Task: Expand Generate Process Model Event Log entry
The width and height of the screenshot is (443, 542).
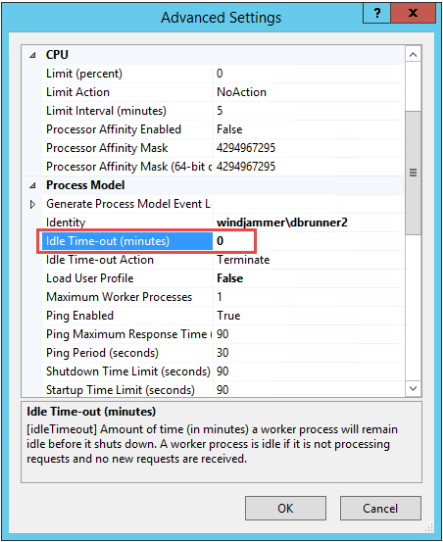Action: (32, 204)
